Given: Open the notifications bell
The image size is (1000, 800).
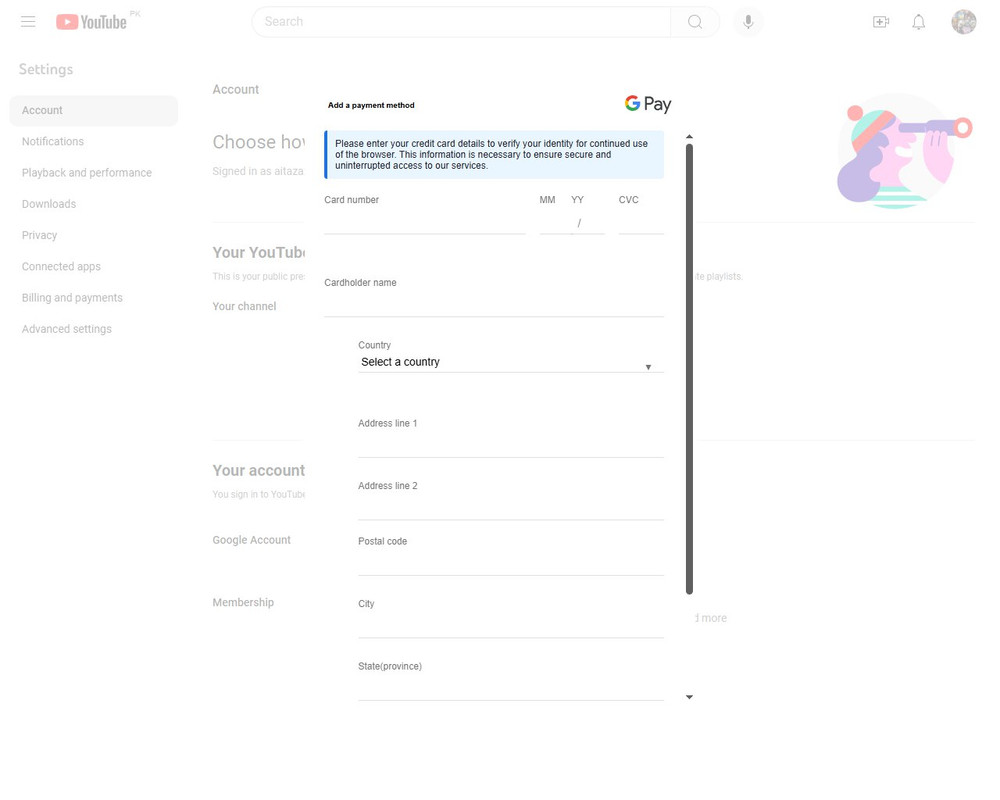Looking at the screenshot, I should click(918, 22).
